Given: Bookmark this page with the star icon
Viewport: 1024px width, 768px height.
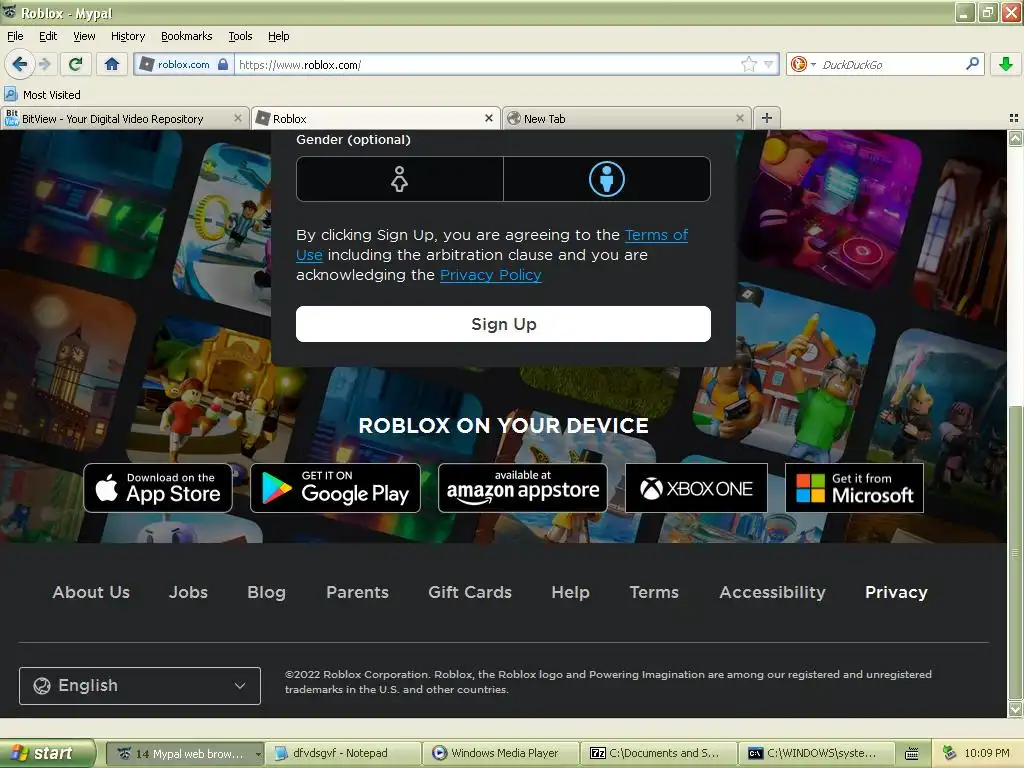Looking at the screenshot, I should tap(748, 64).
